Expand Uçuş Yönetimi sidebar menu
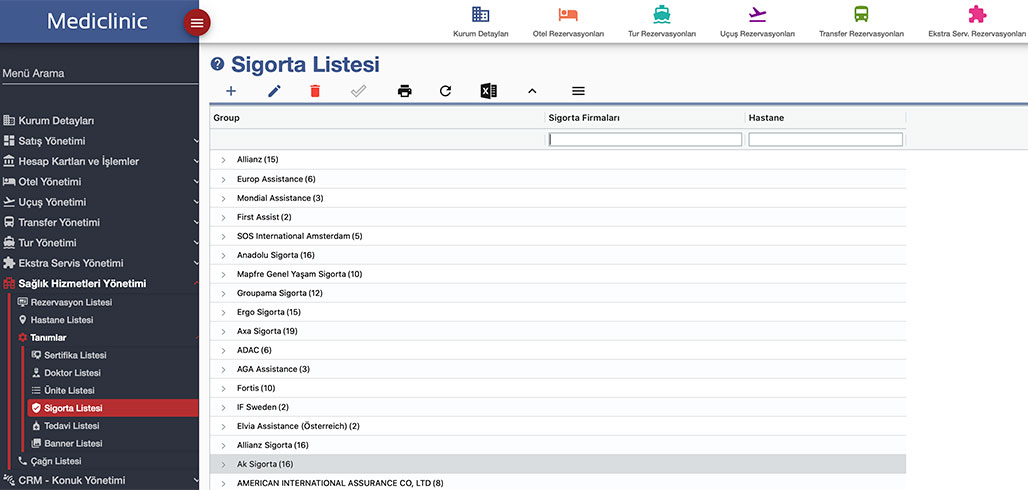1028x490 pixels. point(99,202)
